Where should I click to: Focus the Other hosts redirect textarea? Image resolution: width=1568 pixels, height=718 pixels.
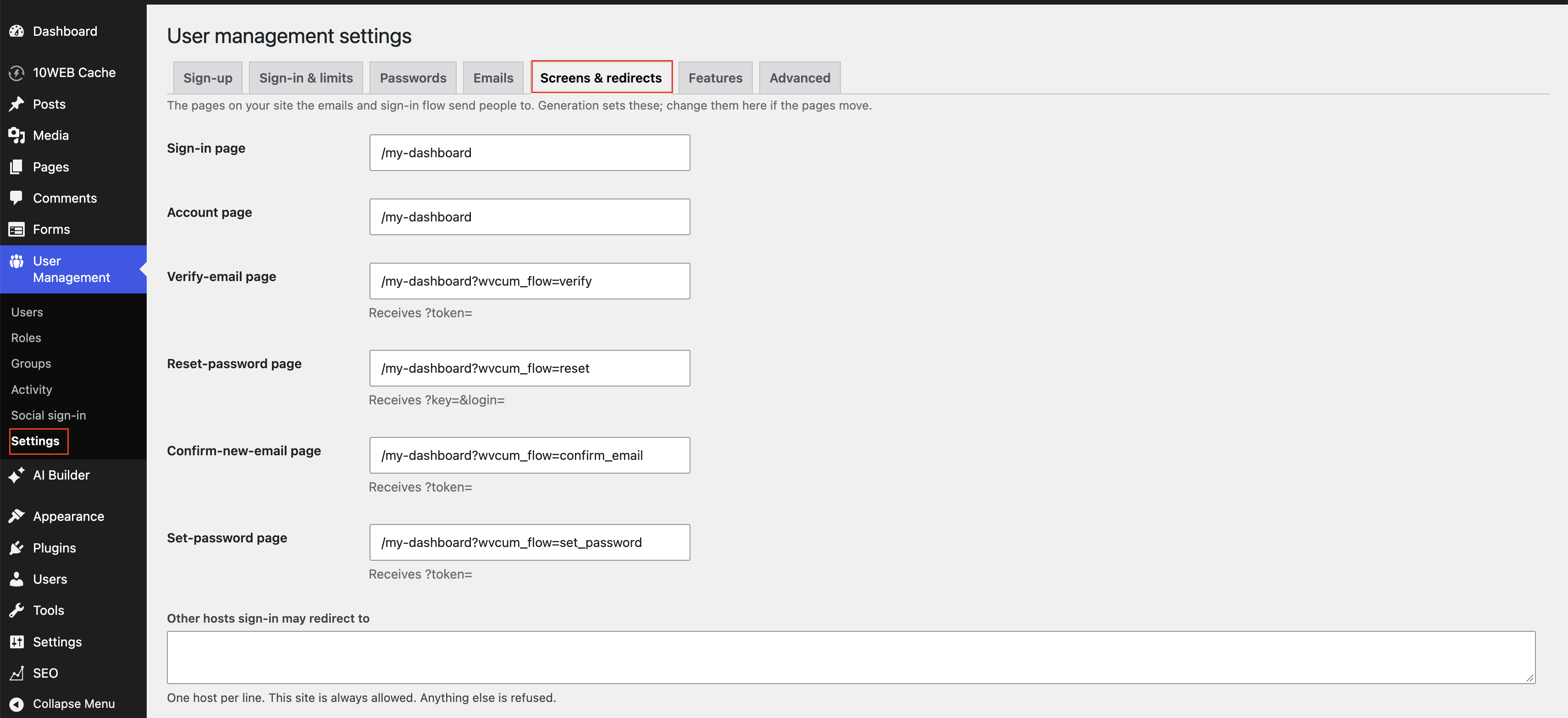point(851,657)
